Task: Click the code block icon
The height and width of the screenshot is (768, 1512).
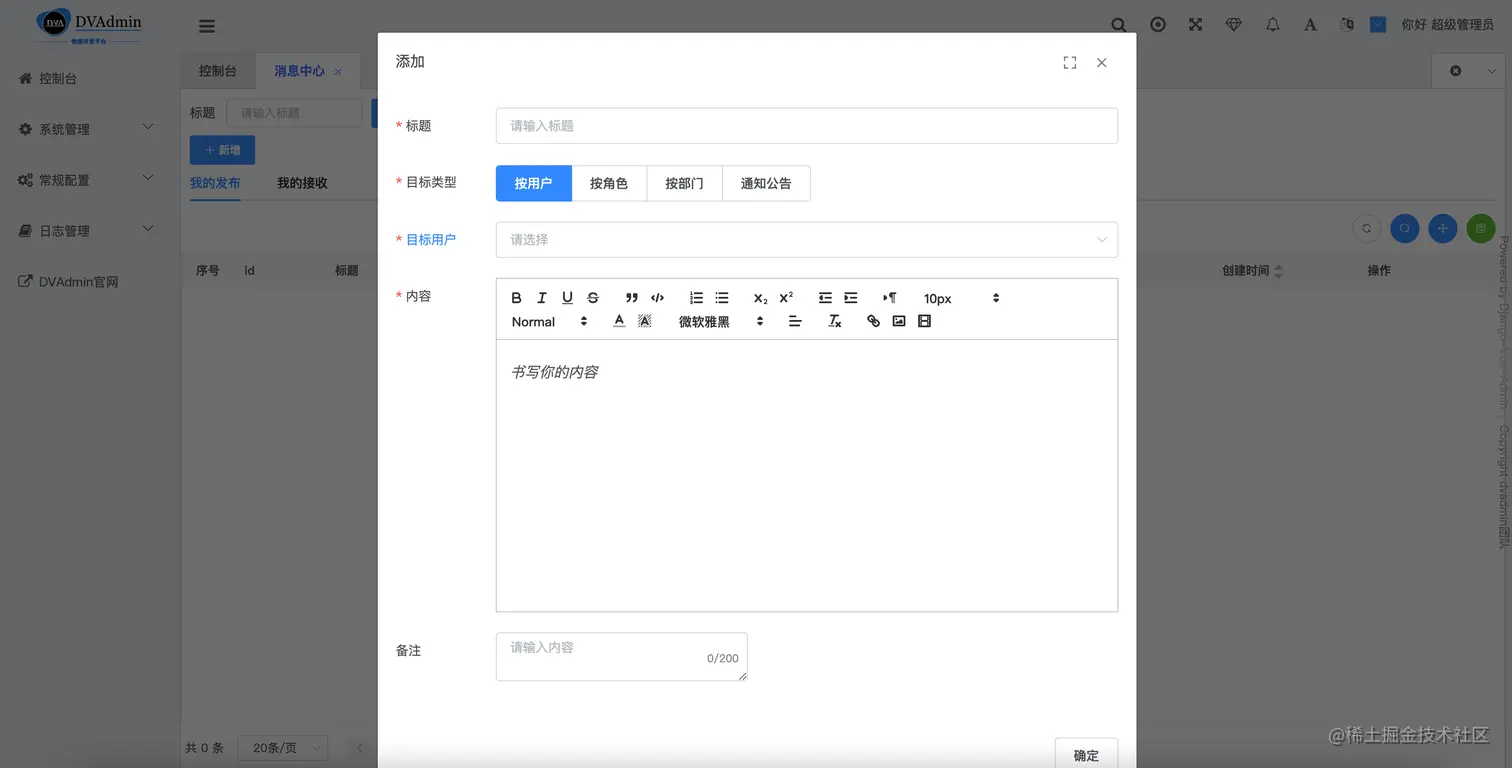Action: click(657, 297)
